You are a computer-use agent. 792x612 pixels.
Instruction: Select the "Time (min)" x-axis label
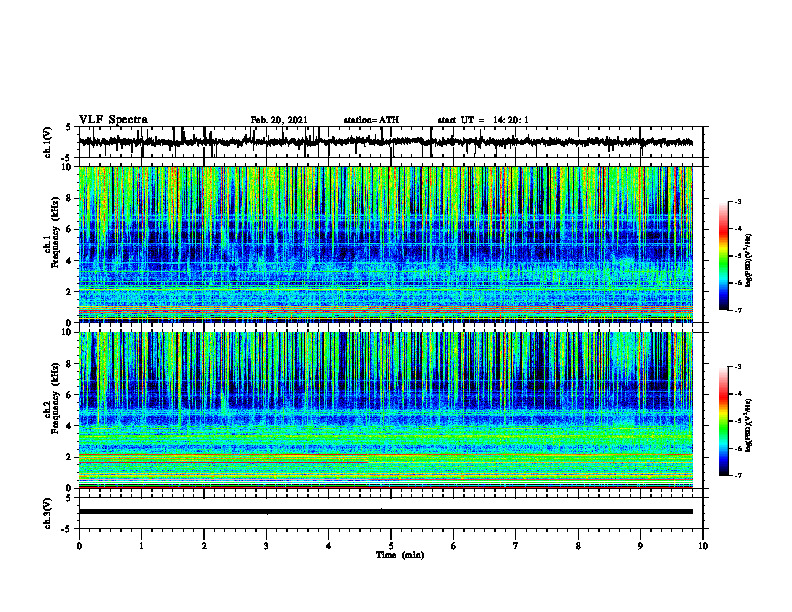(400, 555)
